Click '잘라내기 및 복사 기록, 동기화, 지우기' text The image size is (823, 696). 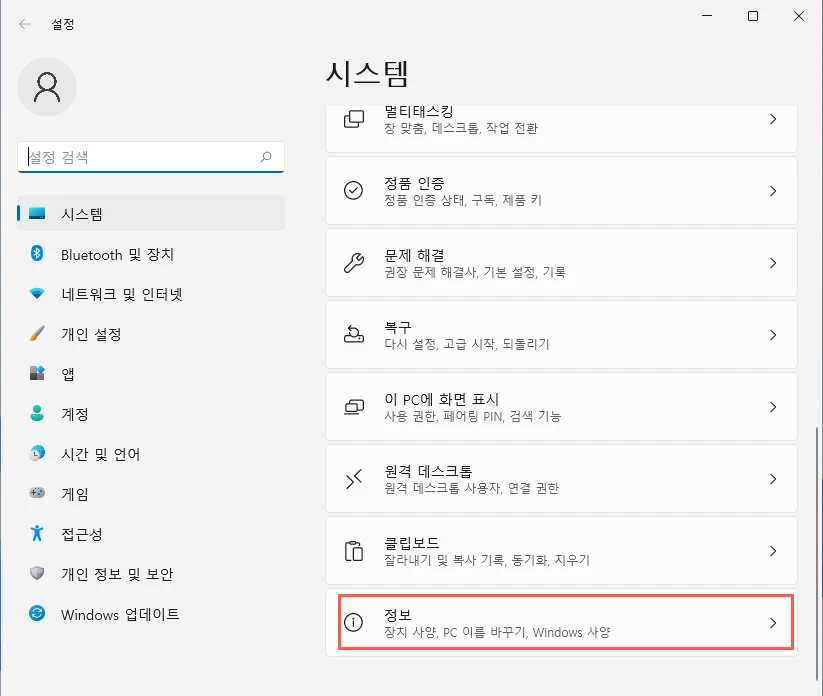[487, 560]
